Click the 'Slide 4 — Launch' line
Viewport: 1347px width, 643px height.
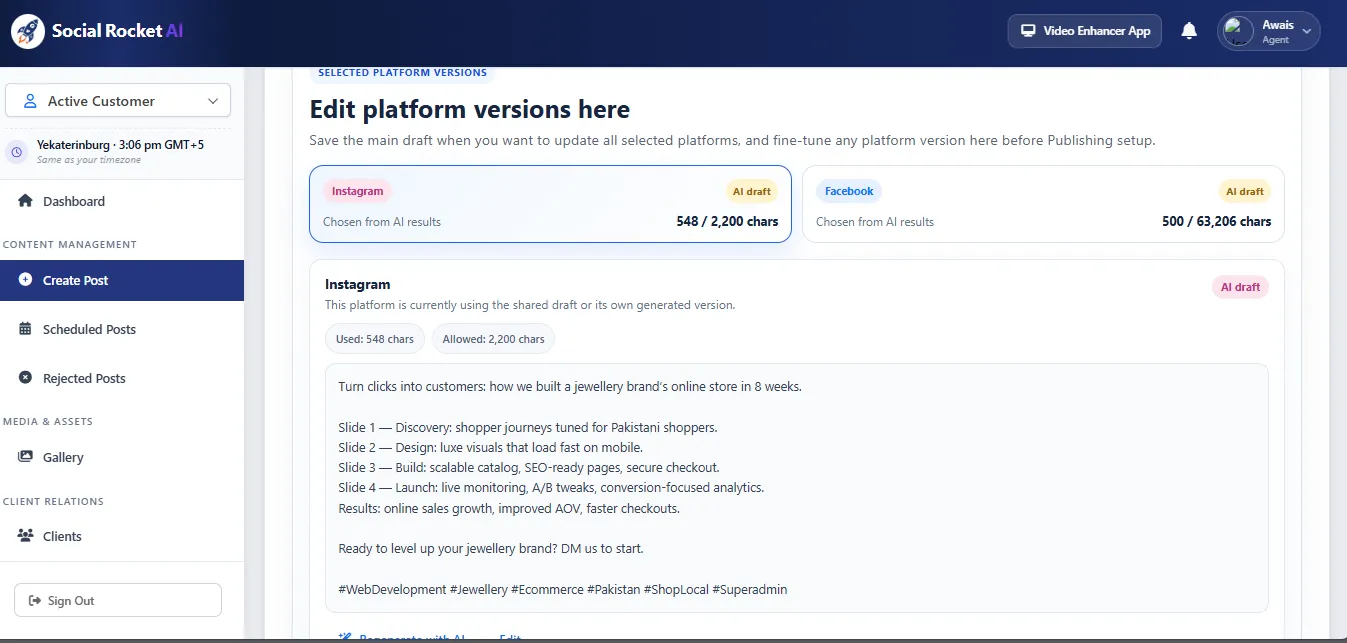(x=551, y=487)
